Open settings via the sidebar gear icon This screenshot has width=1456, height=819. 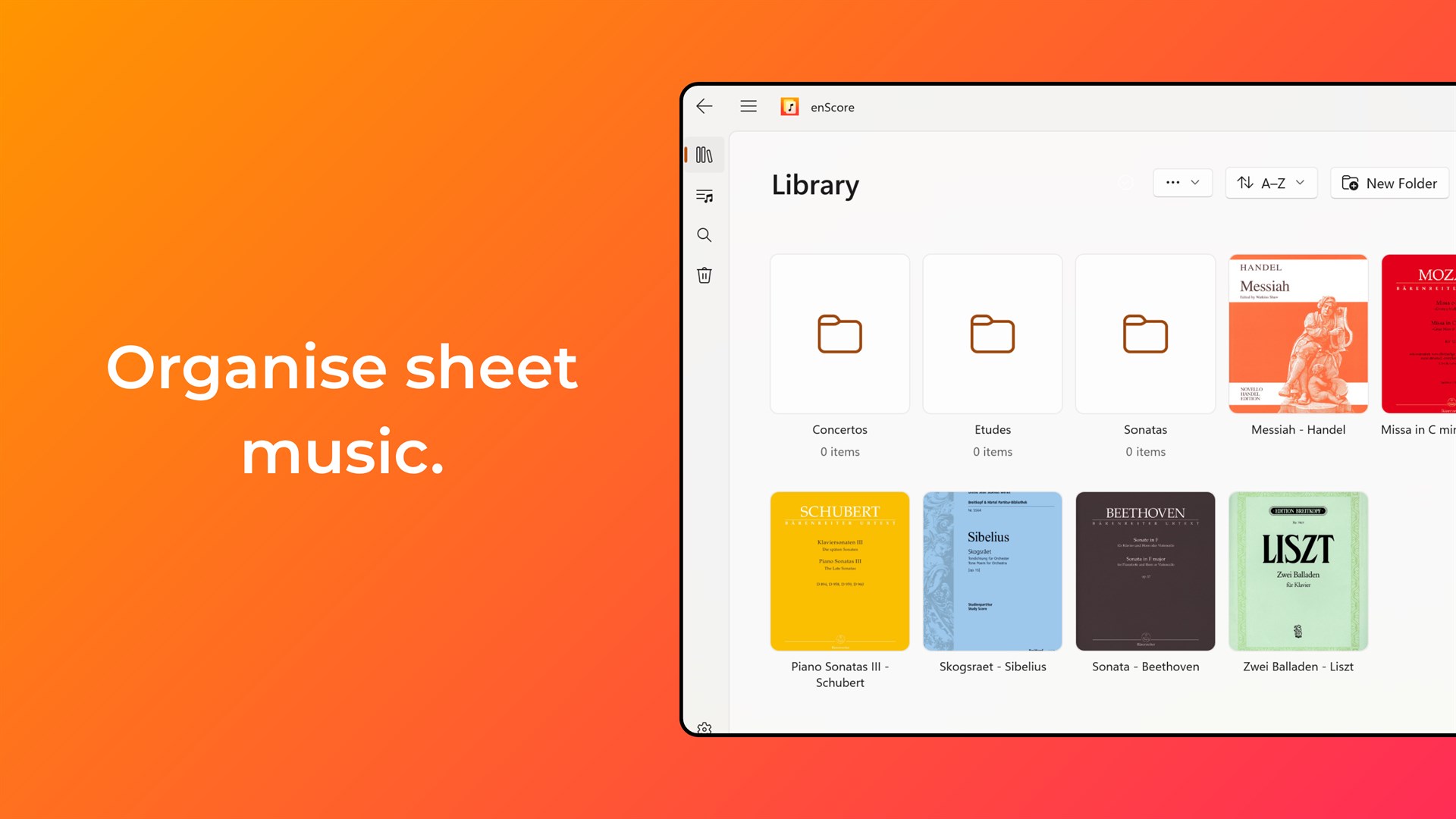click(x=704, y=728)
